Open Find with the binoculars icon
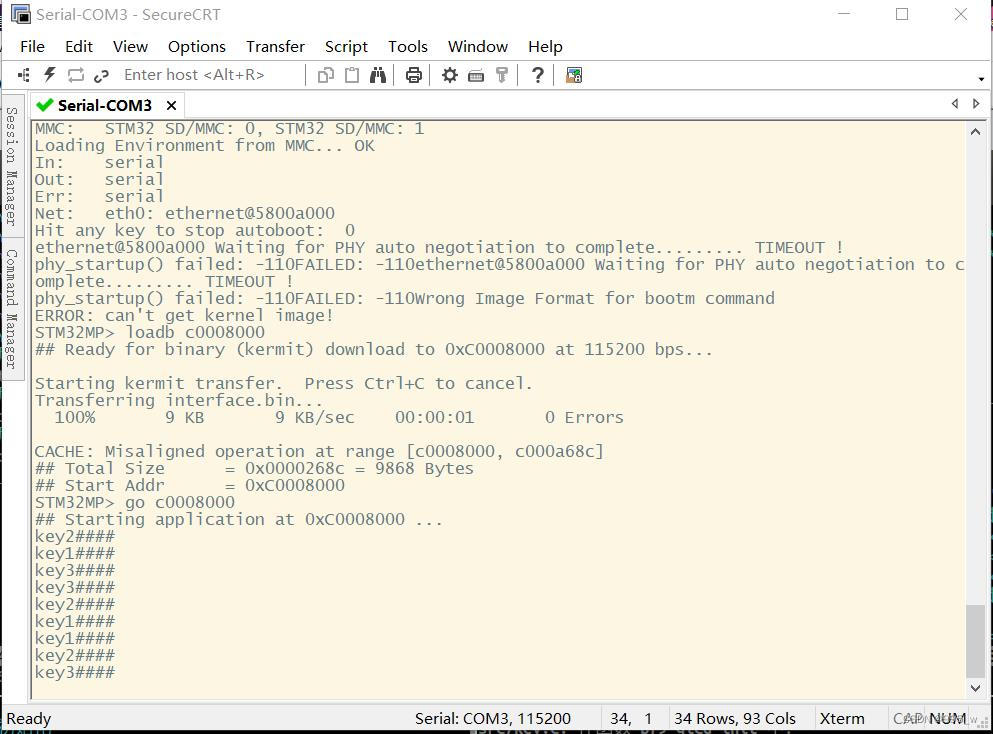993x734 pixels. (x=378, y=74)
